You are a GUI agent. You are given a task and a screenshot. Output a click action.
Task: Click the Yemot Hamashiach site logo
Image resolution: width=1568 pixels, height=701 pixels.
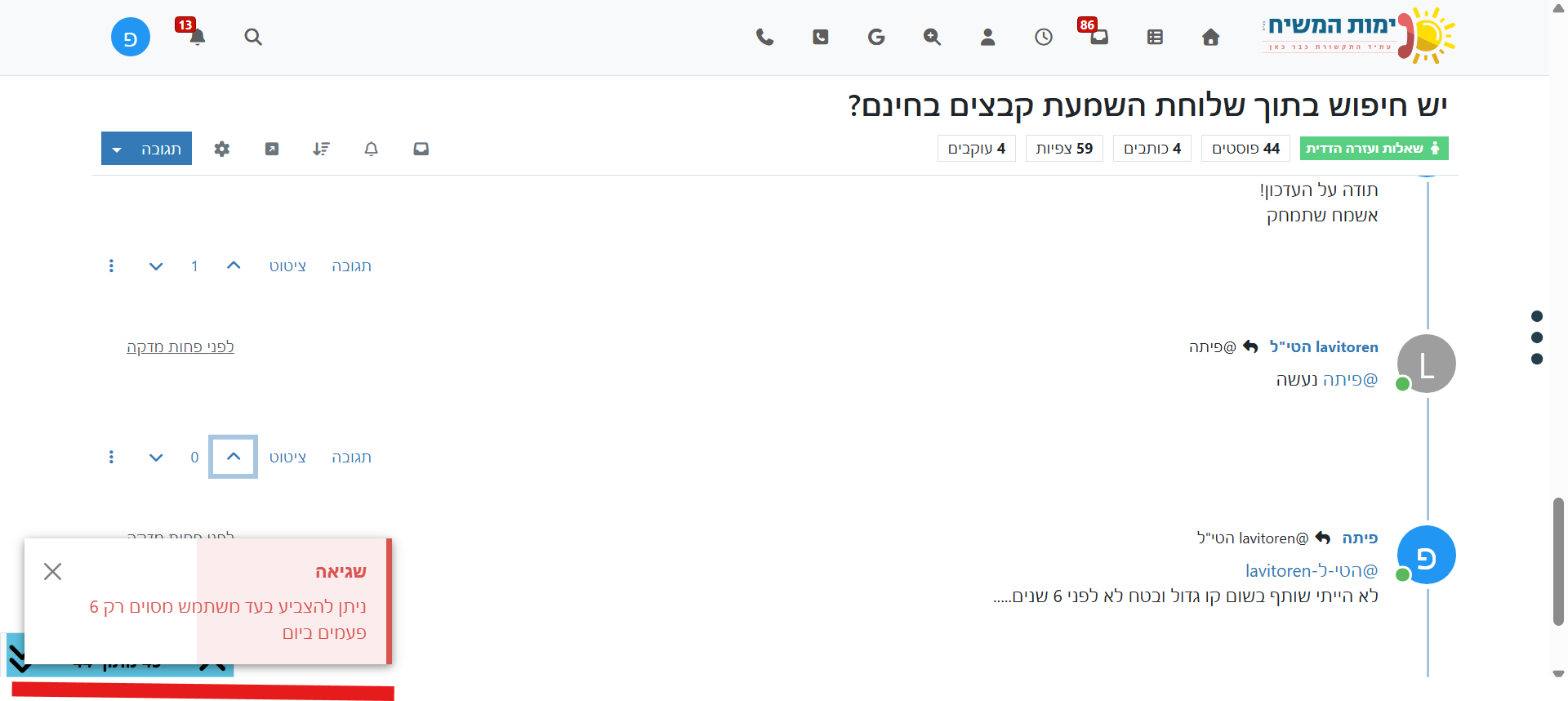[x=1358, y=36]
